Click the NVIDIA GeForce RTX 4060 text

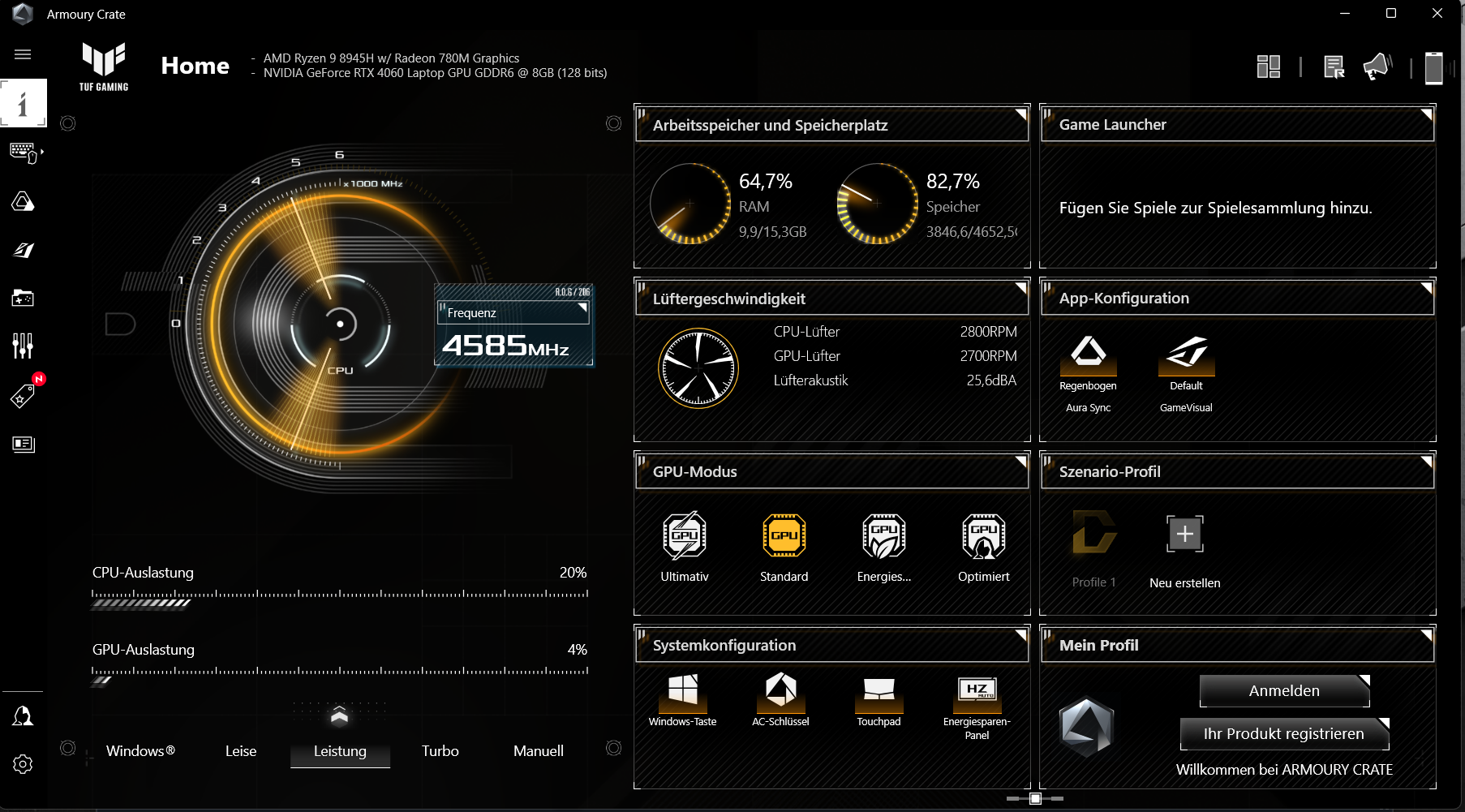click(x=435, y=73)
